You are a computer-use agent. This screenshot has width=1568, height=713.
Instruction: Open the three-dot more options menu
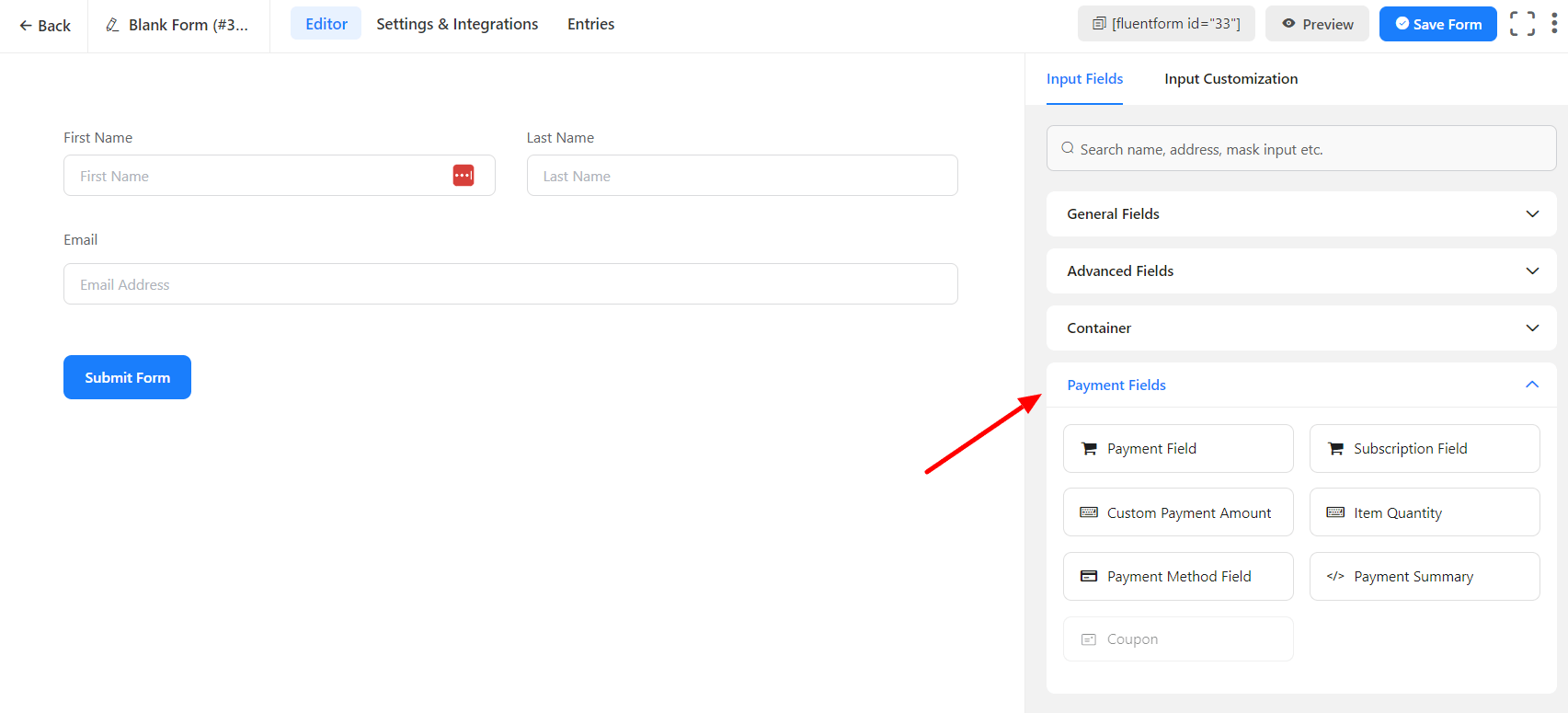tap(1554, 24)
